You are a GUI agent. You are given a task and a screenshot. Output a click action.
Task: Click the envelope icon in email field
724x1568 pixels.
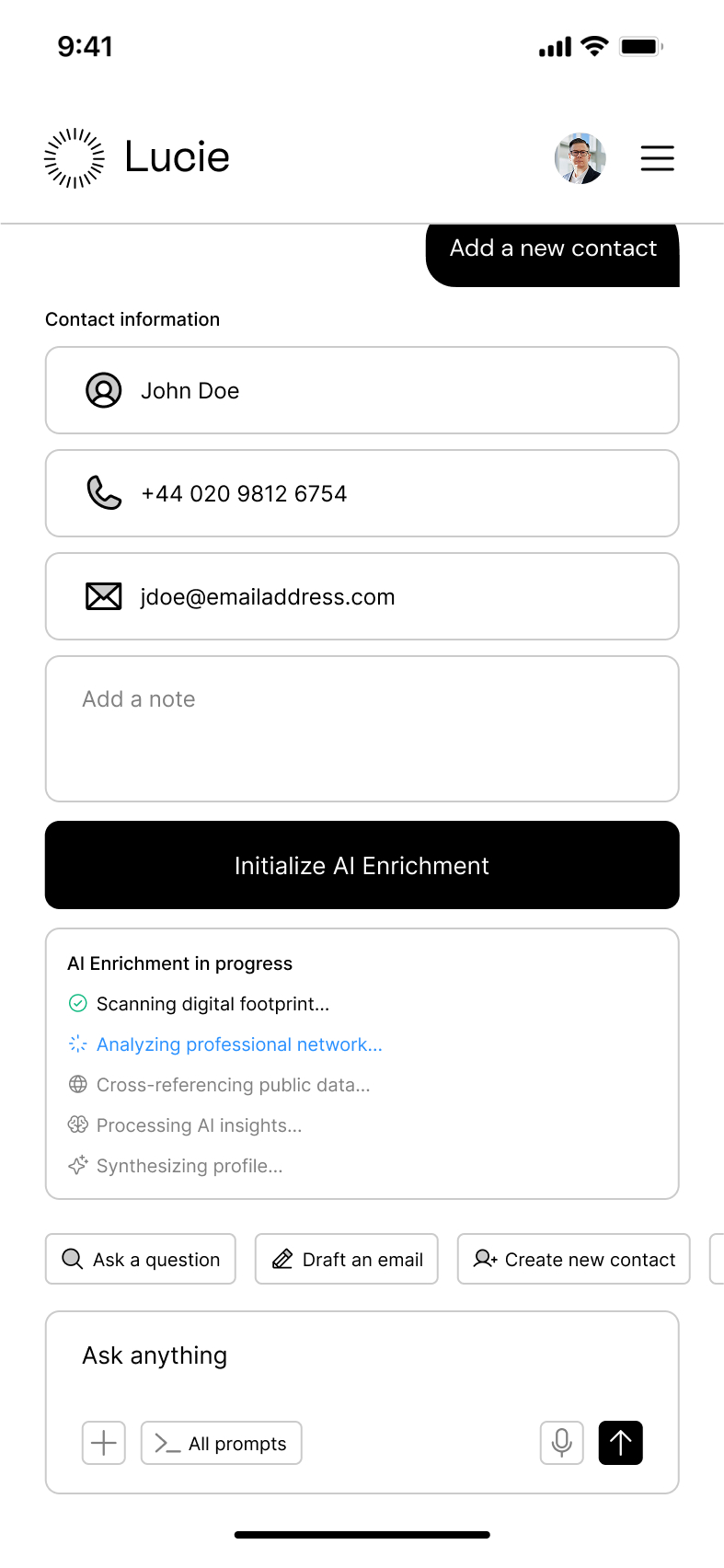coord(104,597)
